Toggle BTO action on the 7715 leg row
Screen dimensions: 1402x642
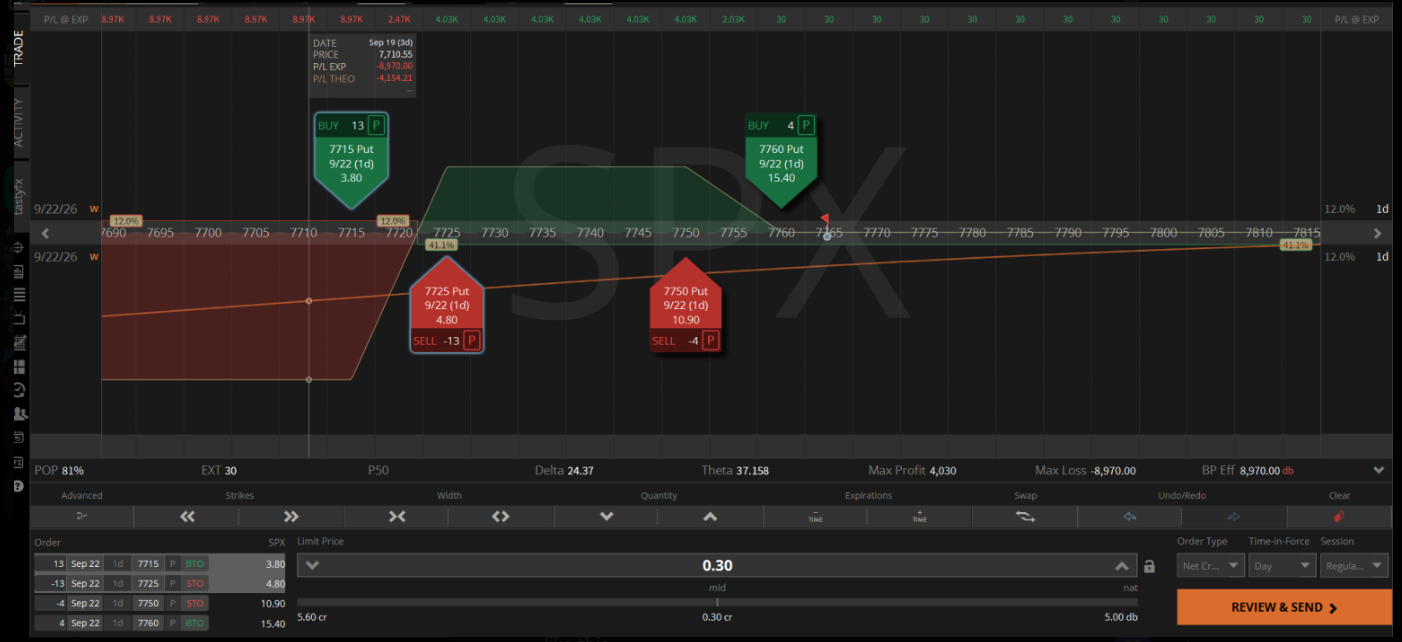coord(194,564)
